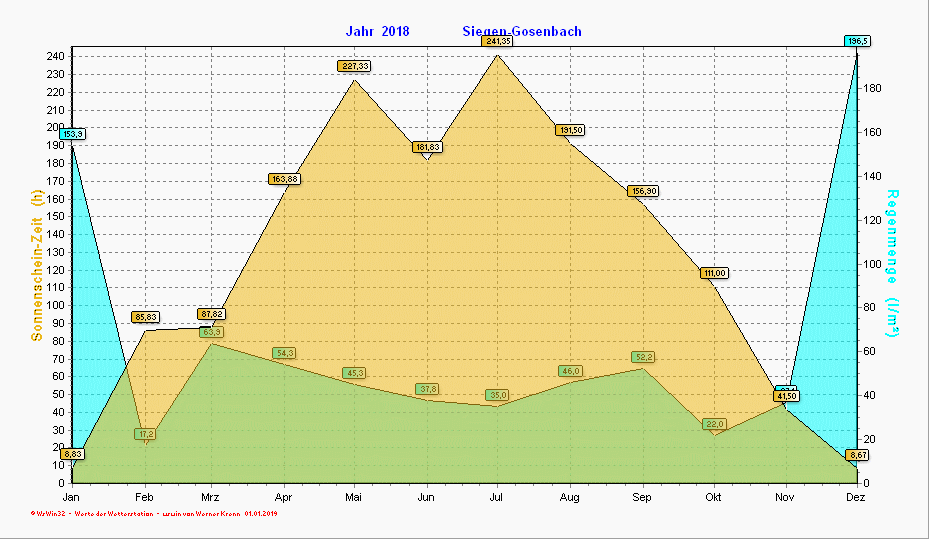Click the 241,35 sunshine label for July
Viewport: 929px width, 539px height.
click(x=498, y=41)
